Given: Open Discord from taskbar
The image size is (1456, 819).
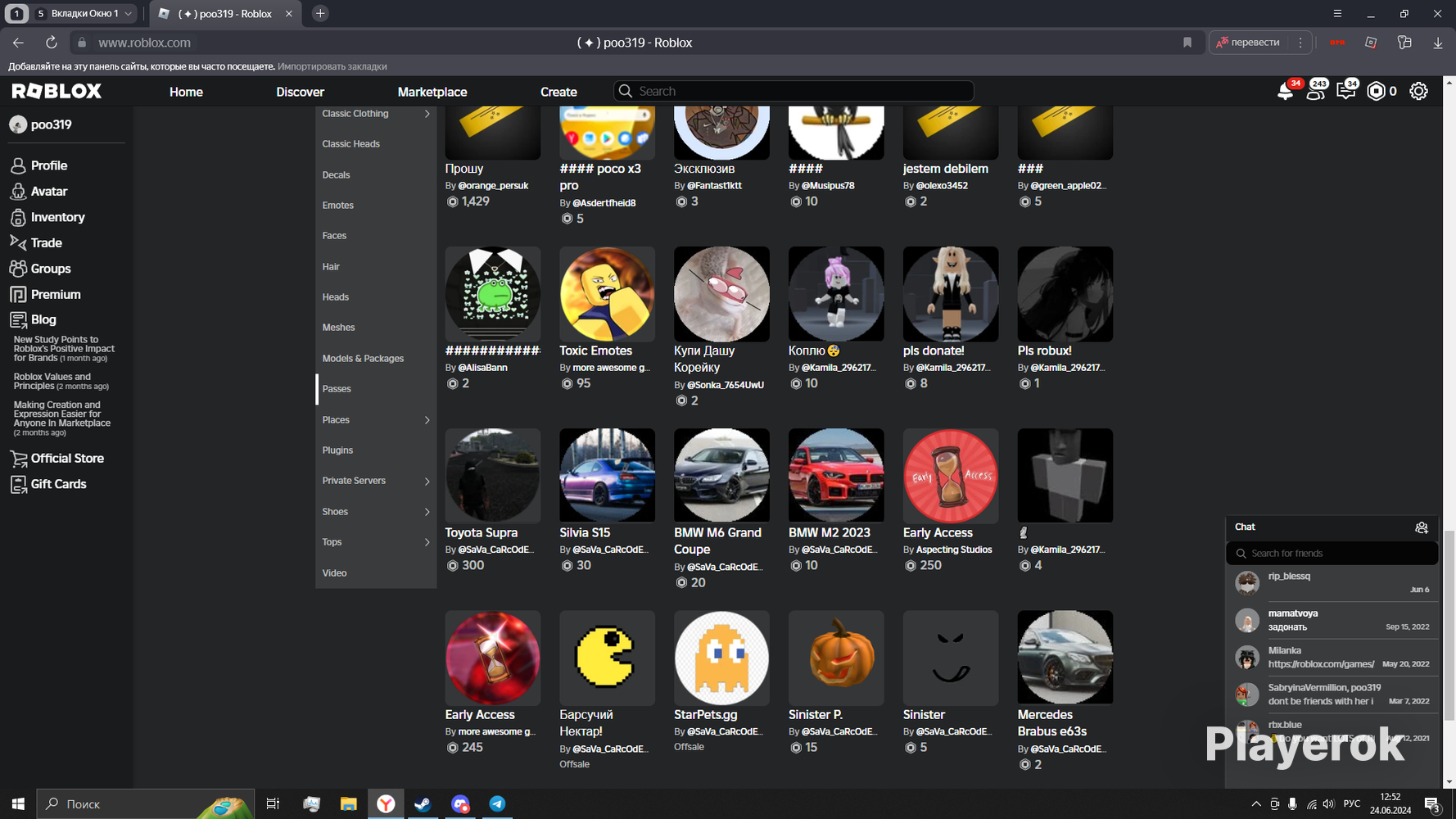Looking at the screenshot, I should pos(460,804).
